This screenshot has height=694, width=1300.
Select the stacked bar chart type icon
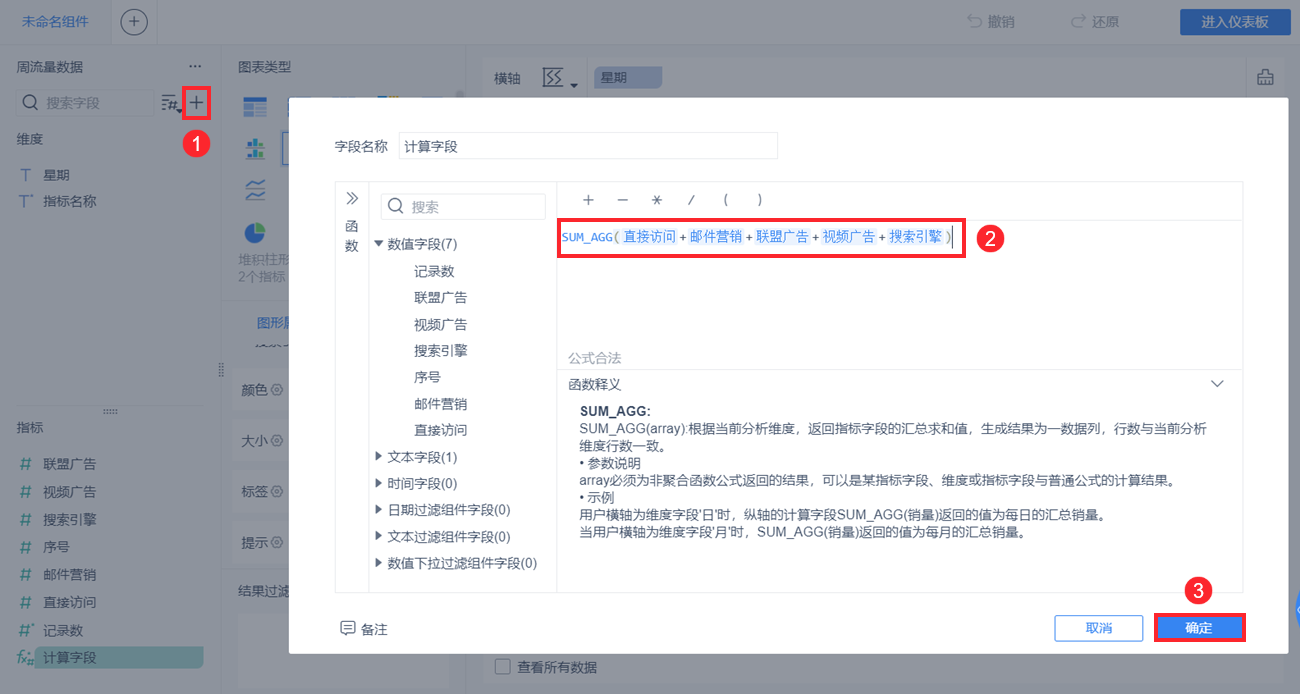click(x=255, y=149)
